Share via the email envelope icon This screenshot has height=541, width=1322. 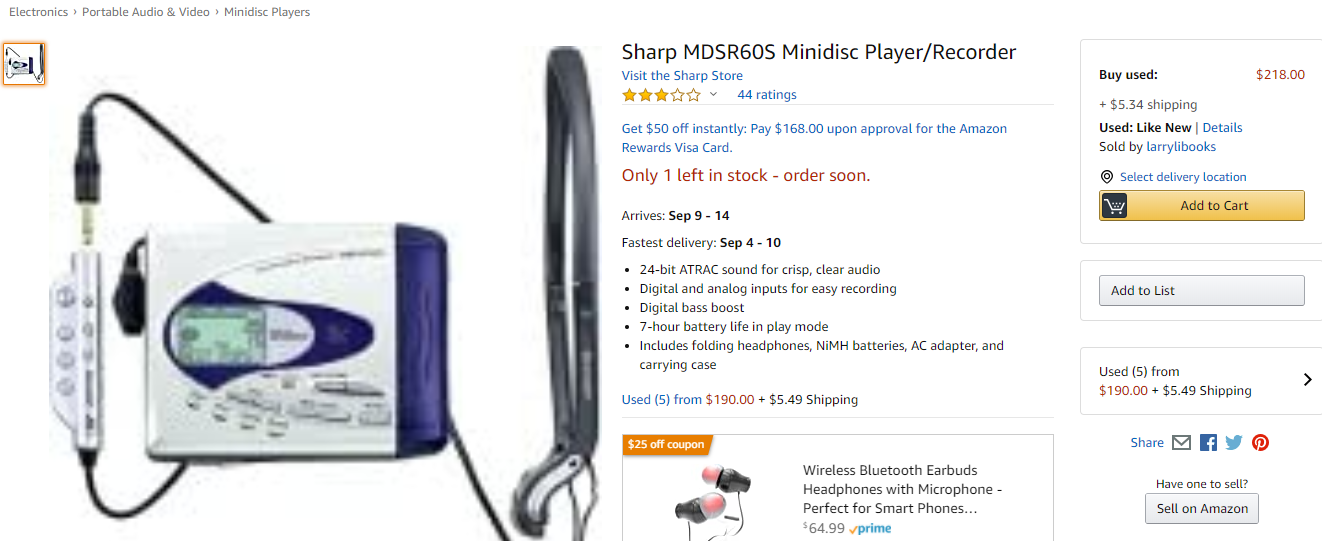pos(1182,443)
